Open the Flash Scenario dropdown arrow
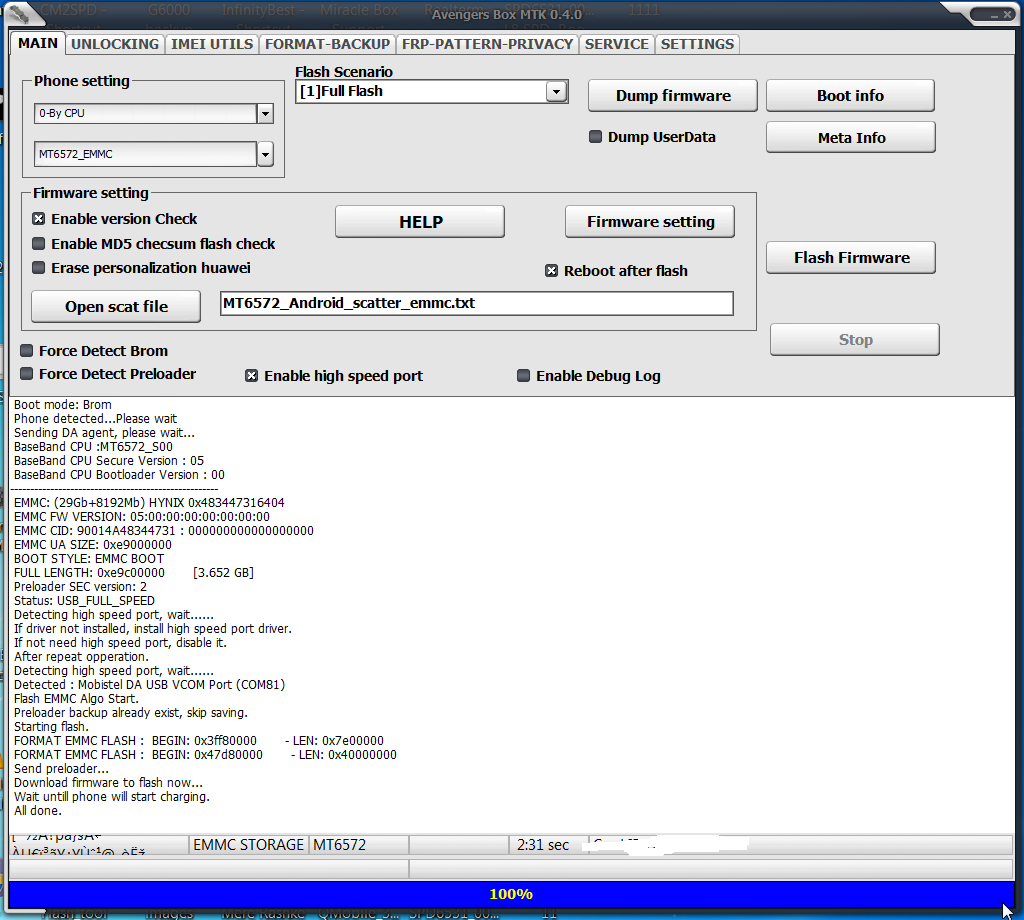 [556, 91]
